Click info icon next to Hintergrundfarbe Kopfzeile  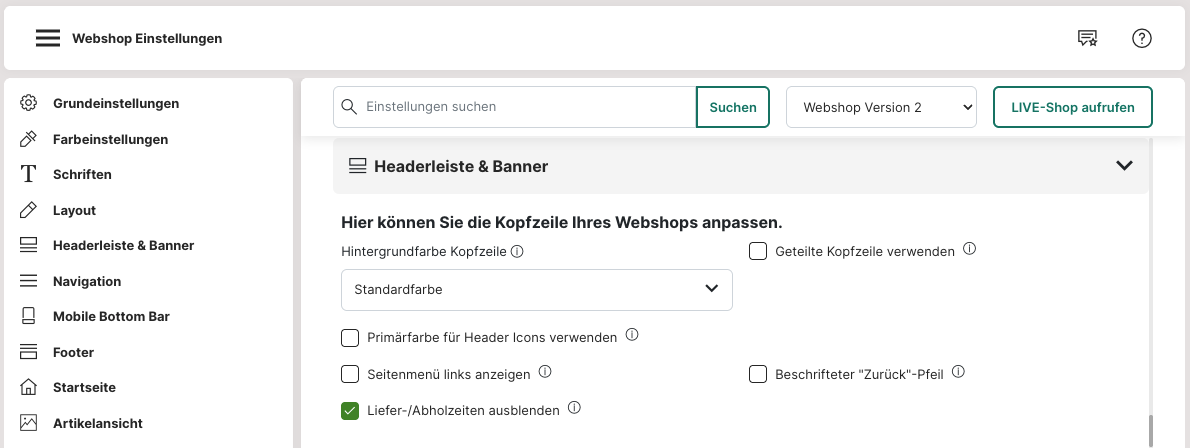517,252
